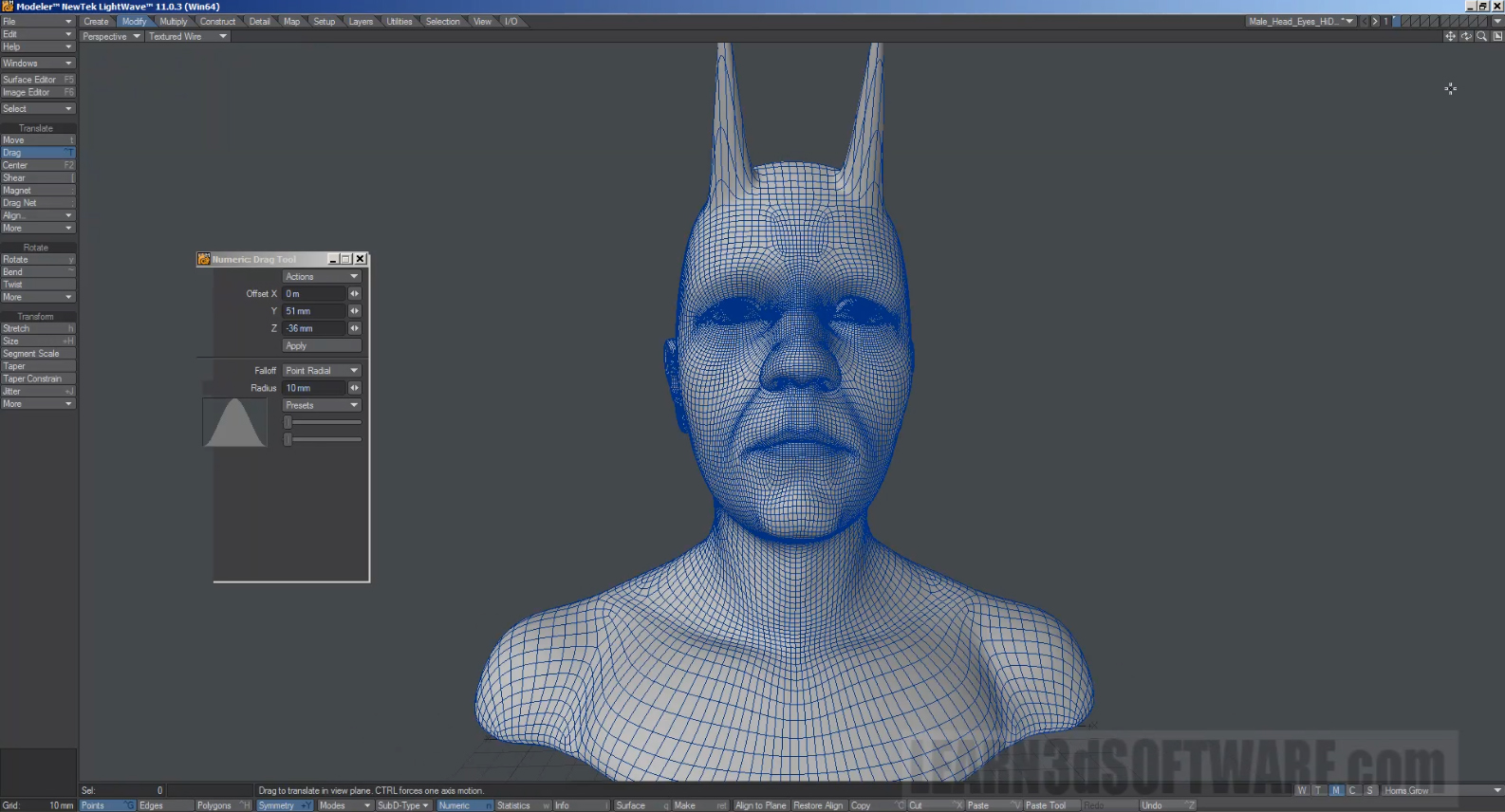1505x812 pixels.
Task: Open the Presets dropdown
Action: tap(322, 405)
